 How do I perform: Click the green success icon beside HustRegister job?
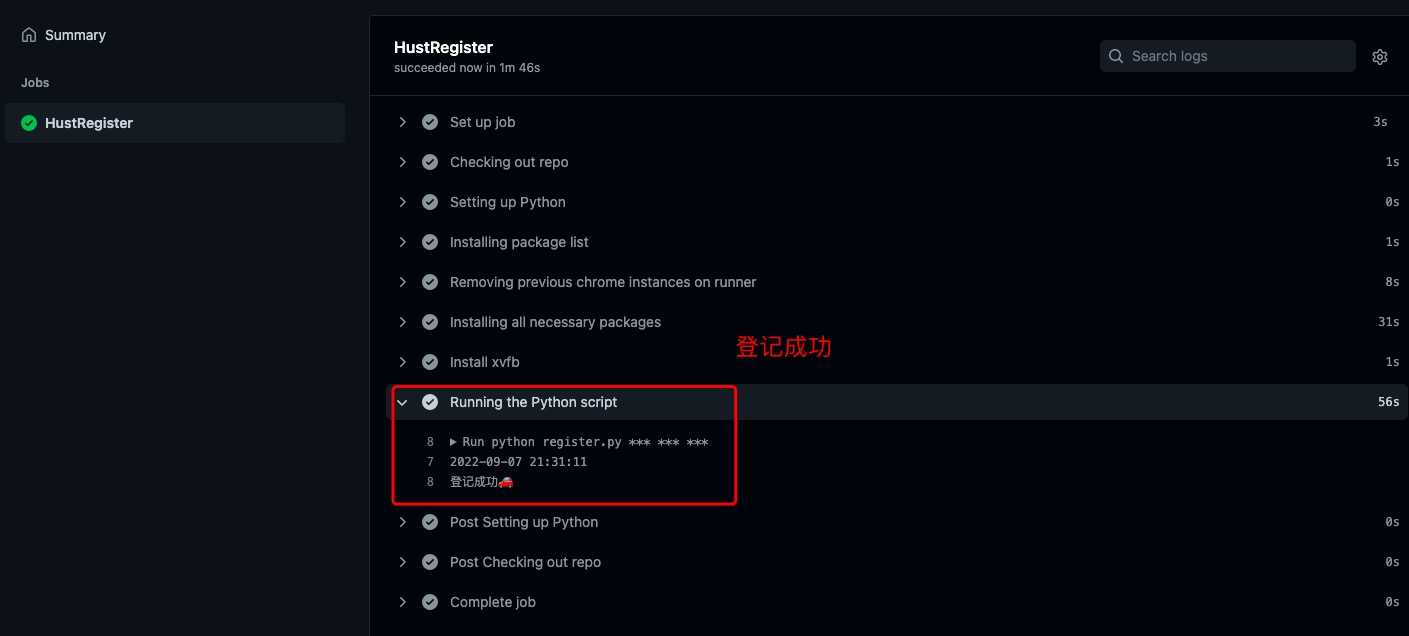[x=29, y=122]
